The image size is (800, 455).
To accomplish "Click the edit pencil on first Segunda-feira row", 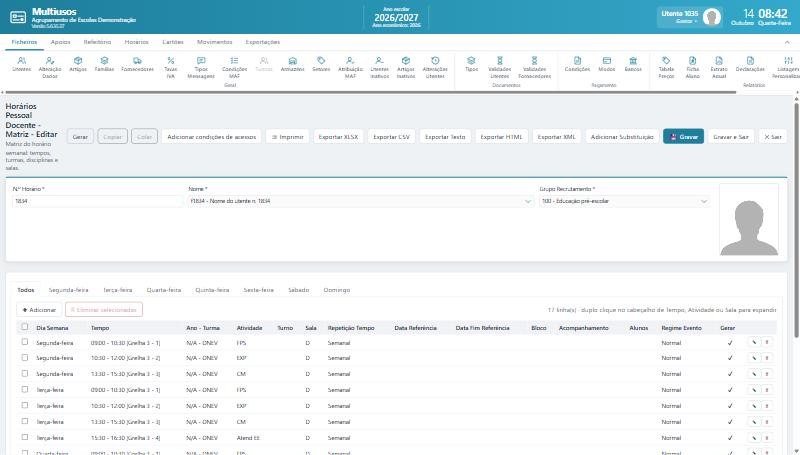I will (754, 343).
